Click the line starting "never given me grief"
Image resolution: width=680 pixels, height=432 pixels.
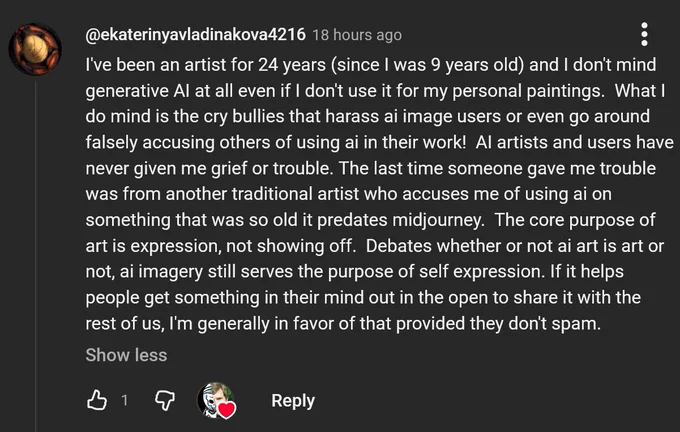(x=370, y=168)
